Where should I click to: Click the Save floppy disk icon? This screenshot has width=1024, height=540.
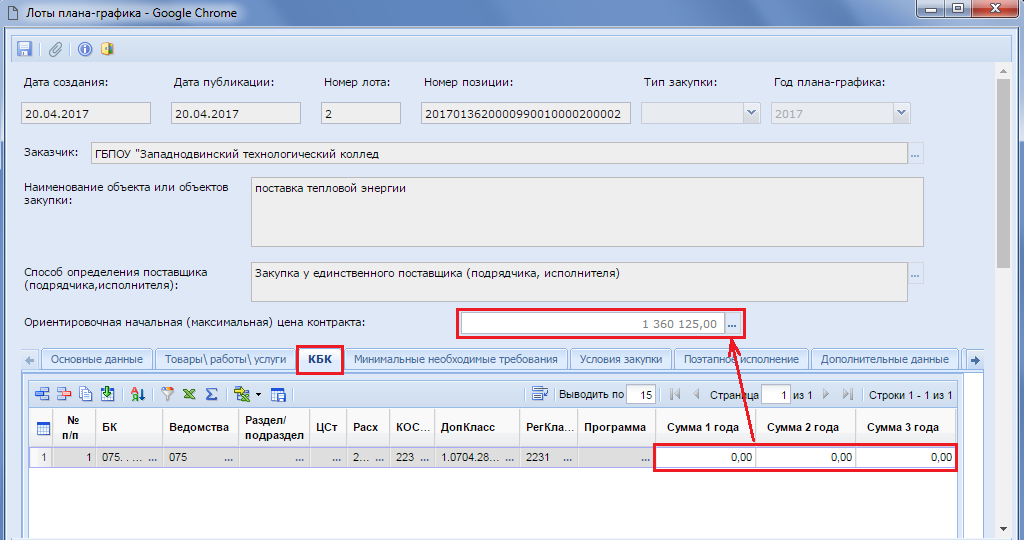pos(26,49)
